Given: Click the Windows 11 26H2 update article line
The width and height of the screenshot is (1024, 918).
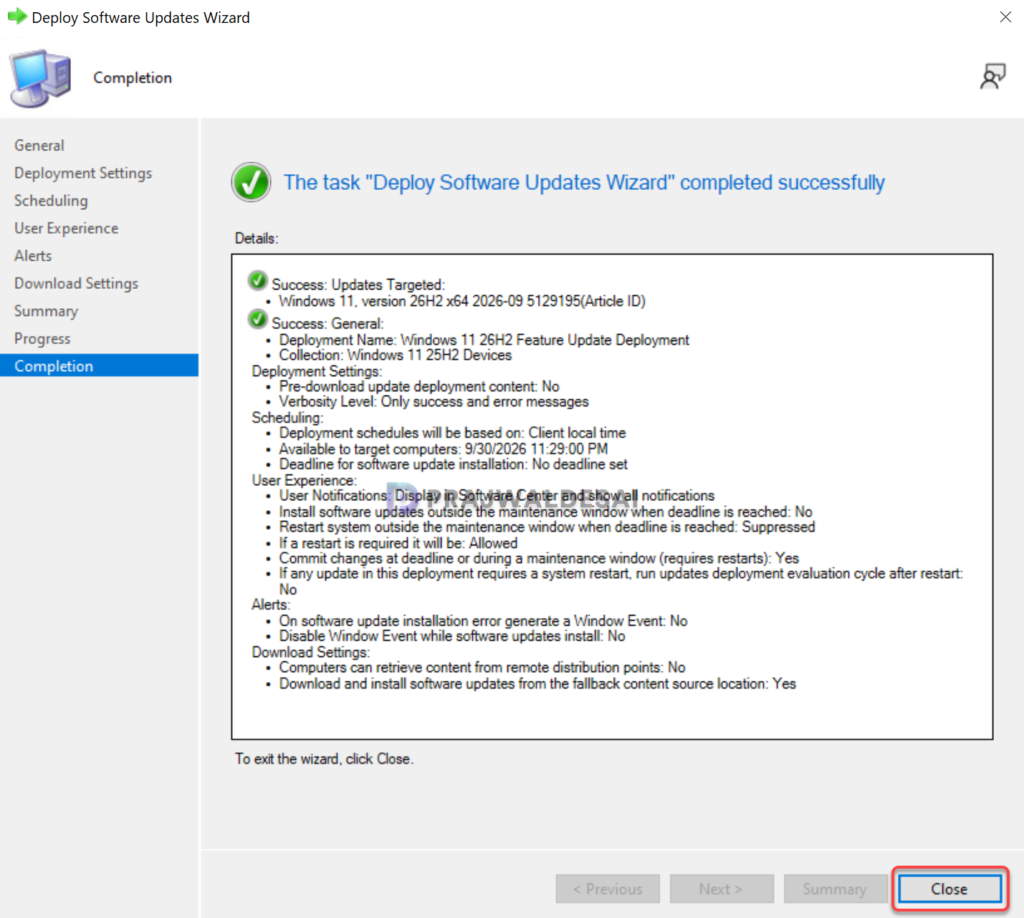Looking at the screenshot, I should [x=462, y=301].
